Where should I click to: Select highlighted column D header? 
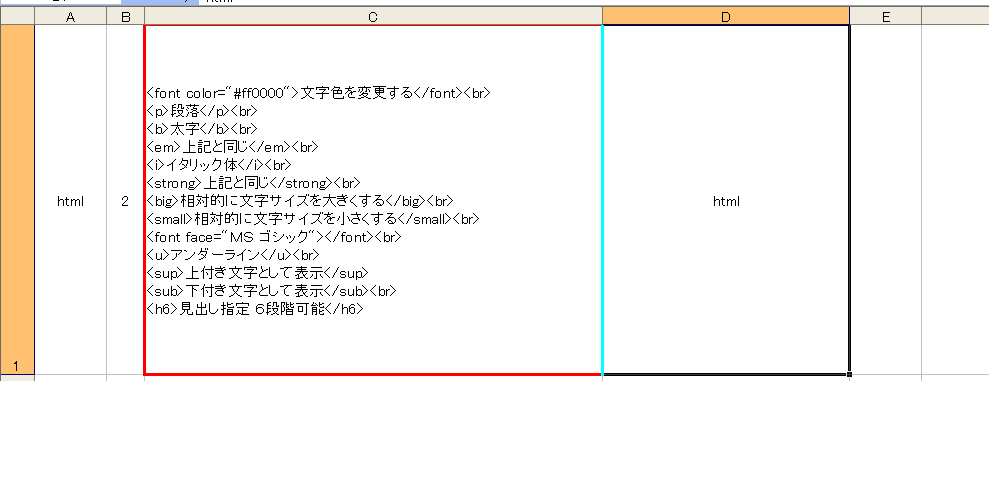click(x=726, y=16)
